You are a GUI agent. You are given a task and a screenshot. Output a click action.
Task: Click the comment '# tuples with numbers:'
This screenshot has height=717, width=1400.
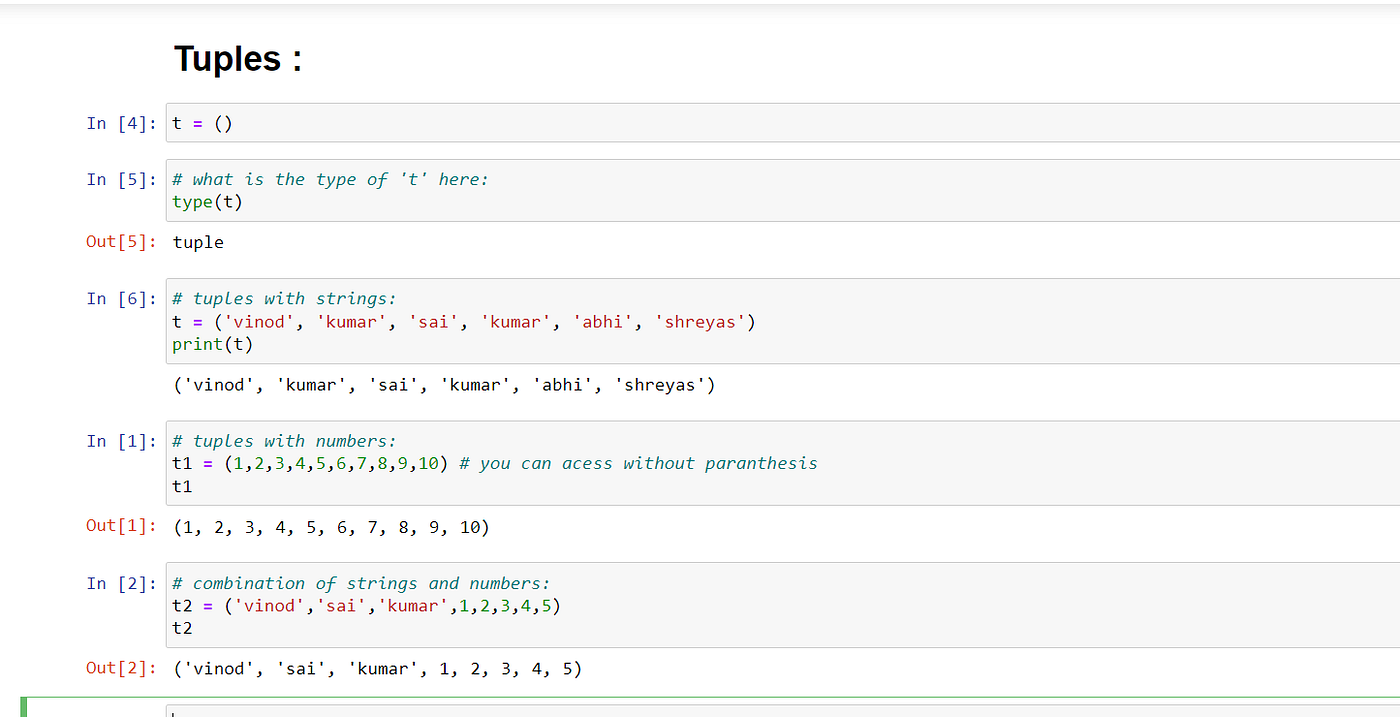(284, 440)
